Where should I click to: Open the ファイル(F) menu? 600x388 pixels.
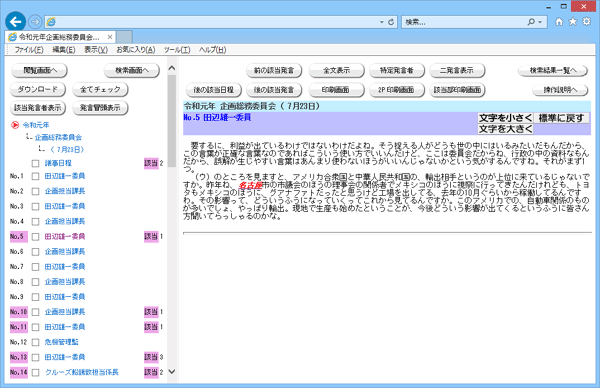(x=29, y=50)
